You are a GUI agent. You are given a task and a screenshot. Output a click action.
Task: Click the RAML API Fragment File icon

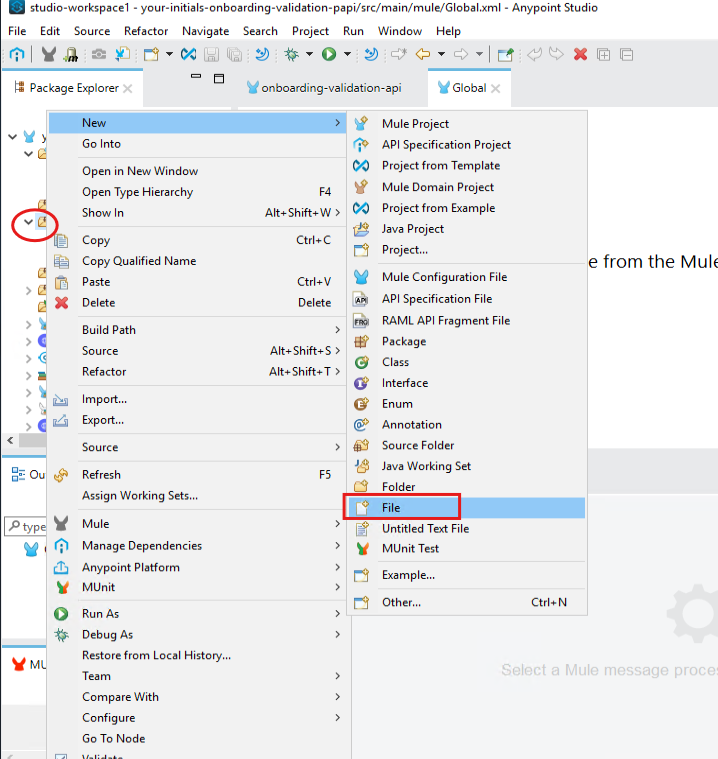point(362,320)
